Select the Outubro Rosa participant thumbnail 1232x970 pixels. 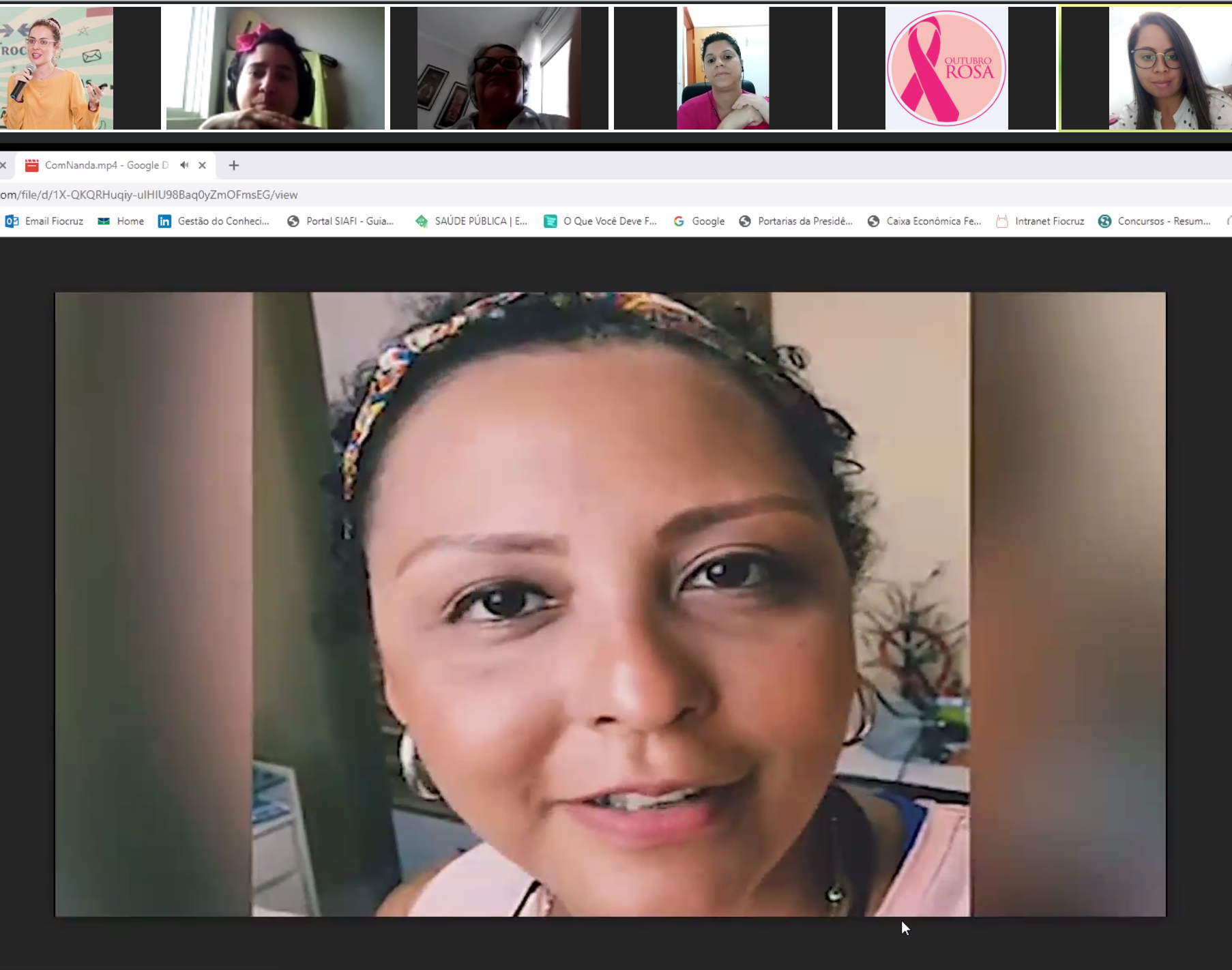tap(946, 68)
